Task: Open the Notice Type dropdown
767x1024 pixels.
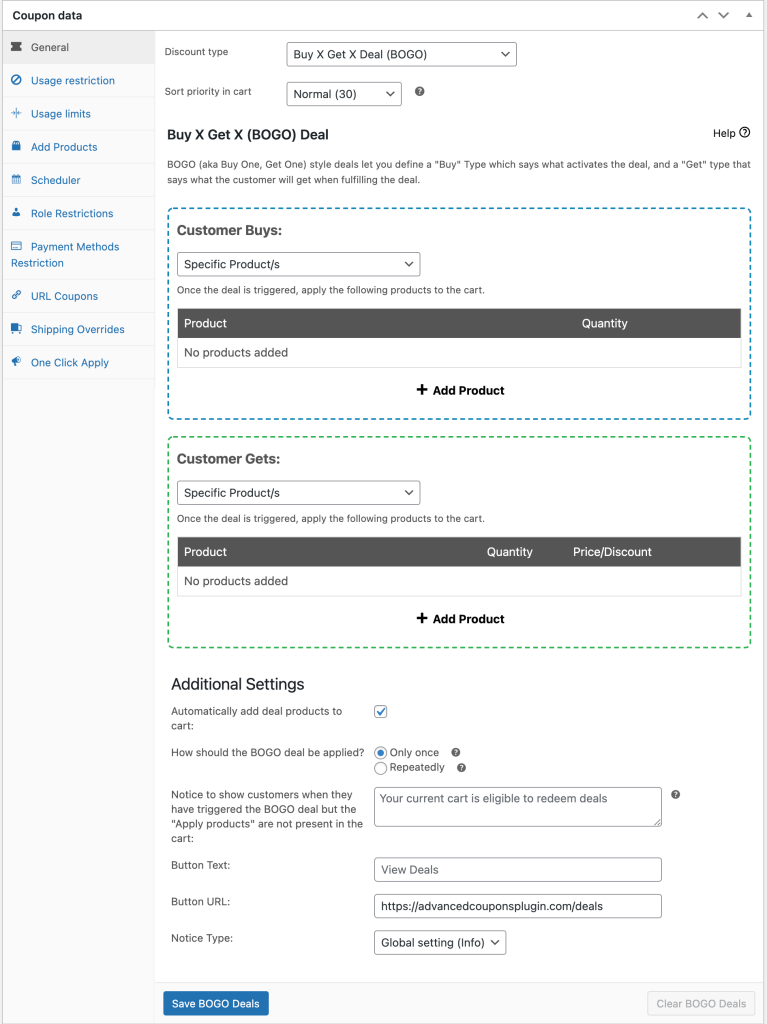Action: pos(440,942)
